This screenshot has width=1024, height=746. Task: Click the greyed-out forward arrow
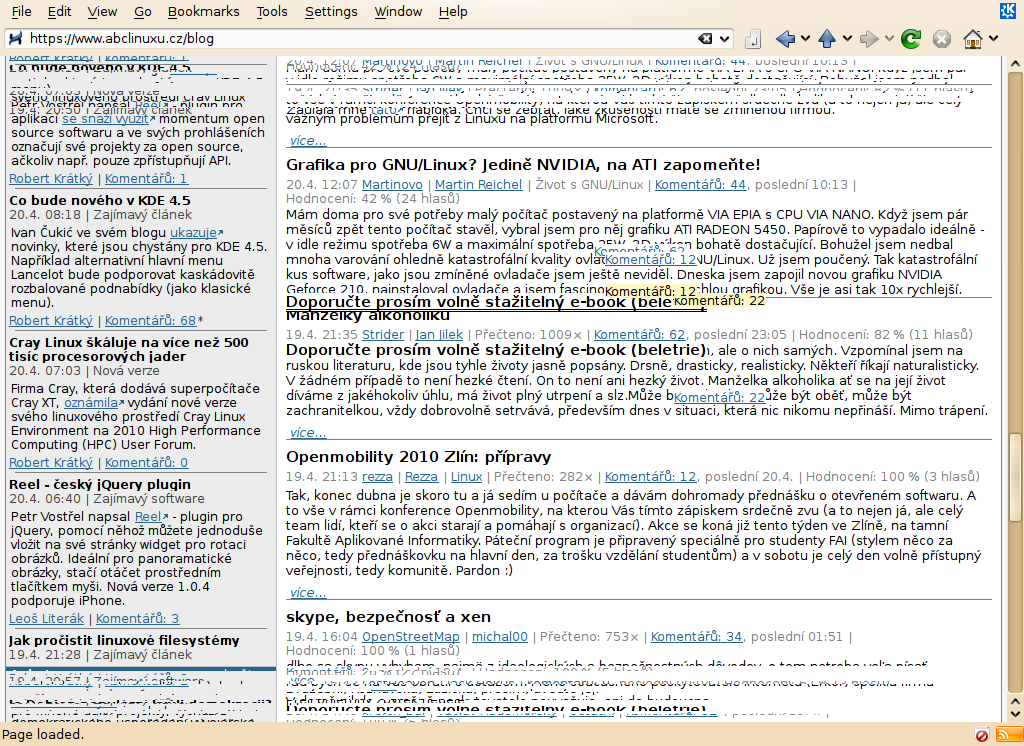[x=869, y=39]
